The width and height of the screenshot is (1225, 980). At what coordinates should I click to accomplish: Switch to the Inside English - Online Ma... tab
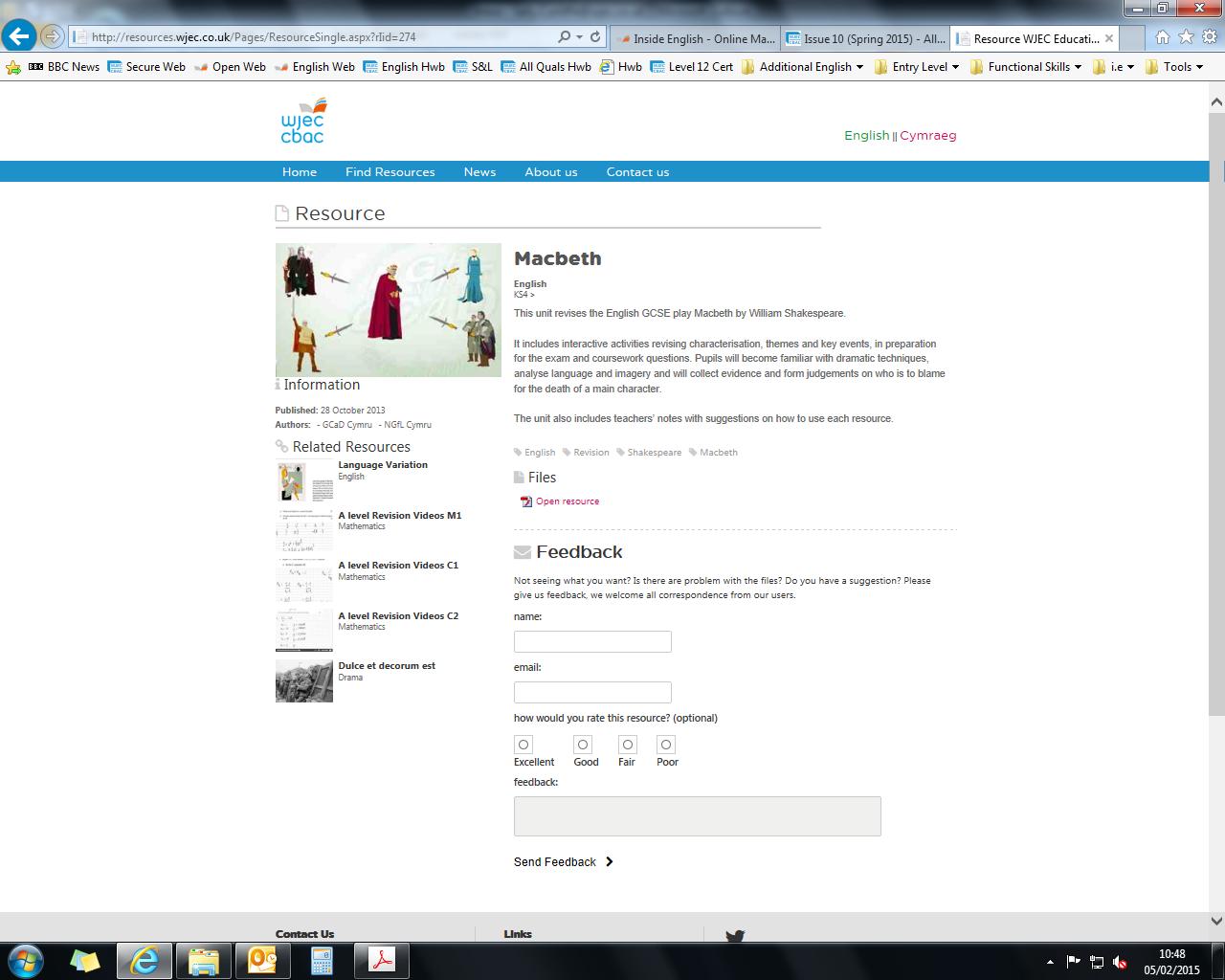[x=696, y=39]
